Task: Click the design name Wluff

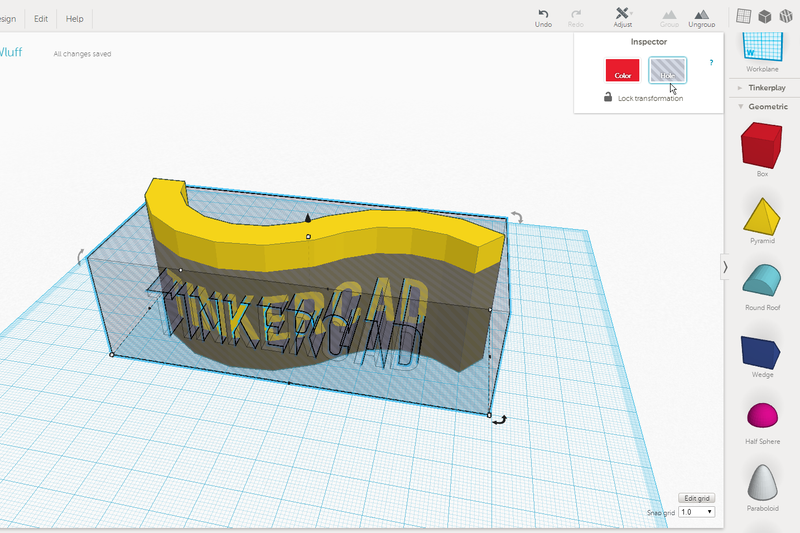Action: (x=10, y=52)
